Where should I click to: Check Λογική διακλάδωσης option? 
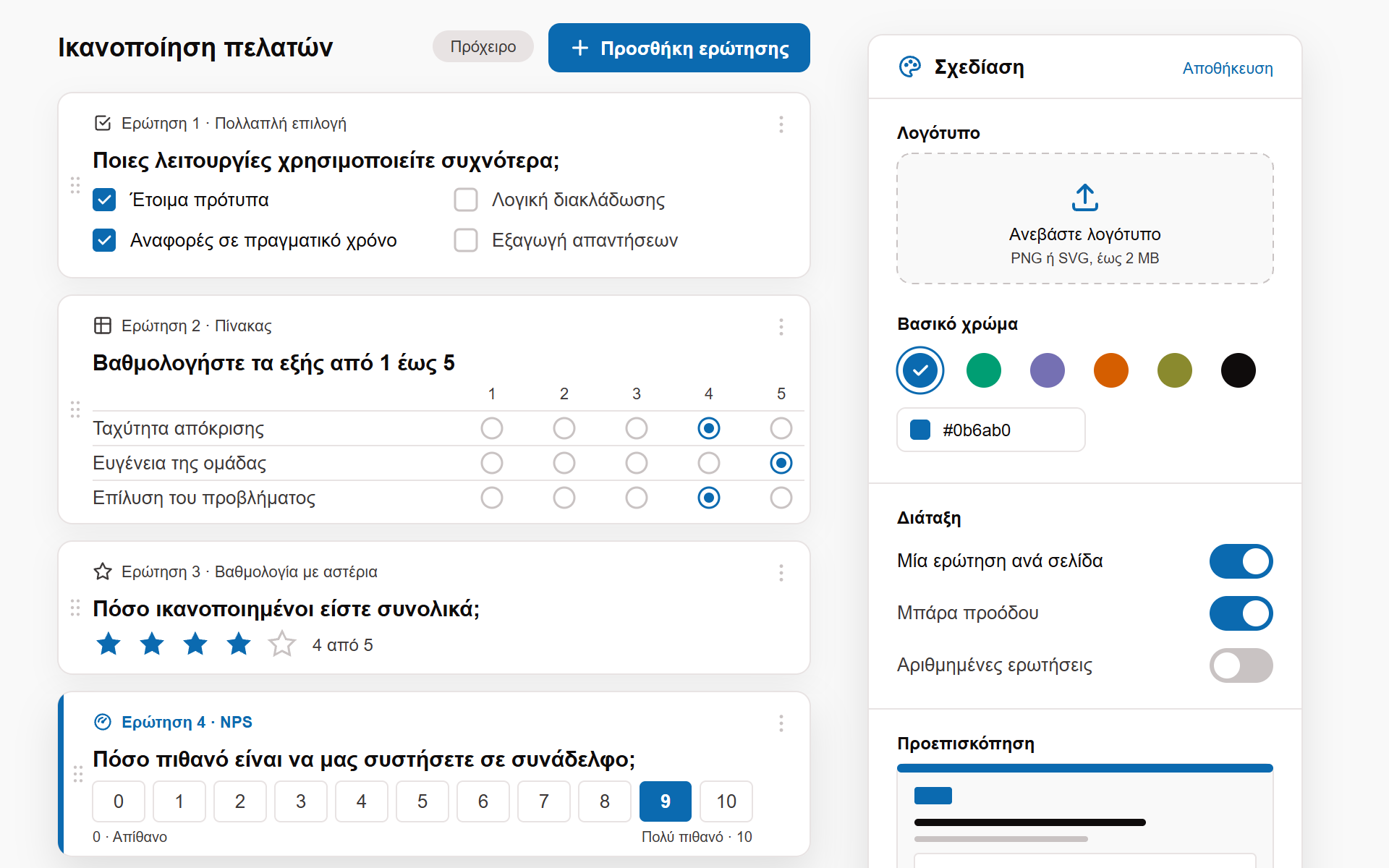point(466,200)
